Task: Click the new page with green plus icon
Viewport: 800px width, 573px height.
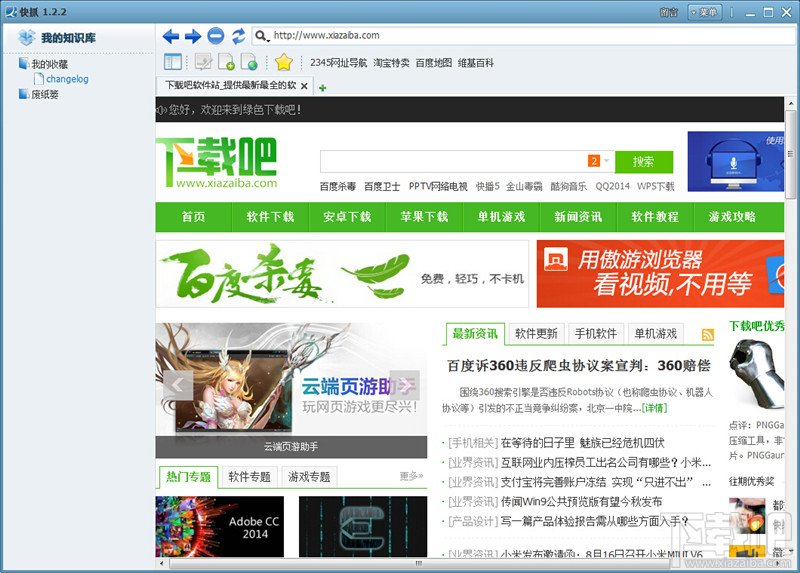Action: click(226, 62)
